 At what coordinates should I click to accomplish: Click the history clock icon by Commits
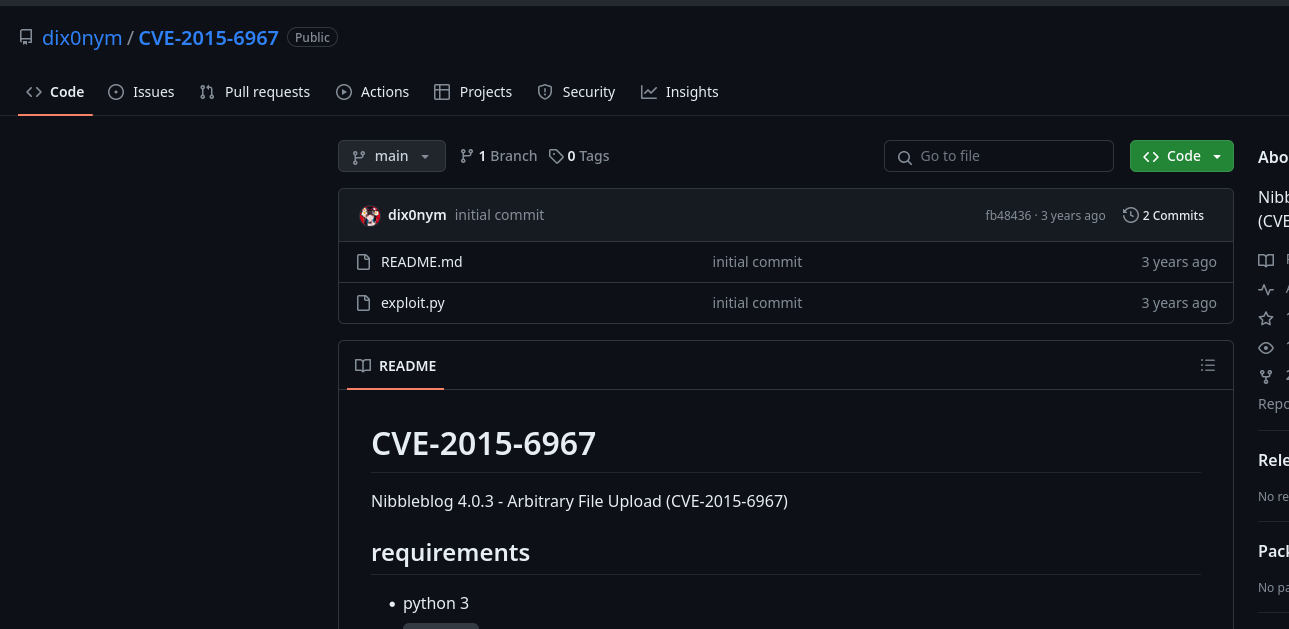point(1131,215)
